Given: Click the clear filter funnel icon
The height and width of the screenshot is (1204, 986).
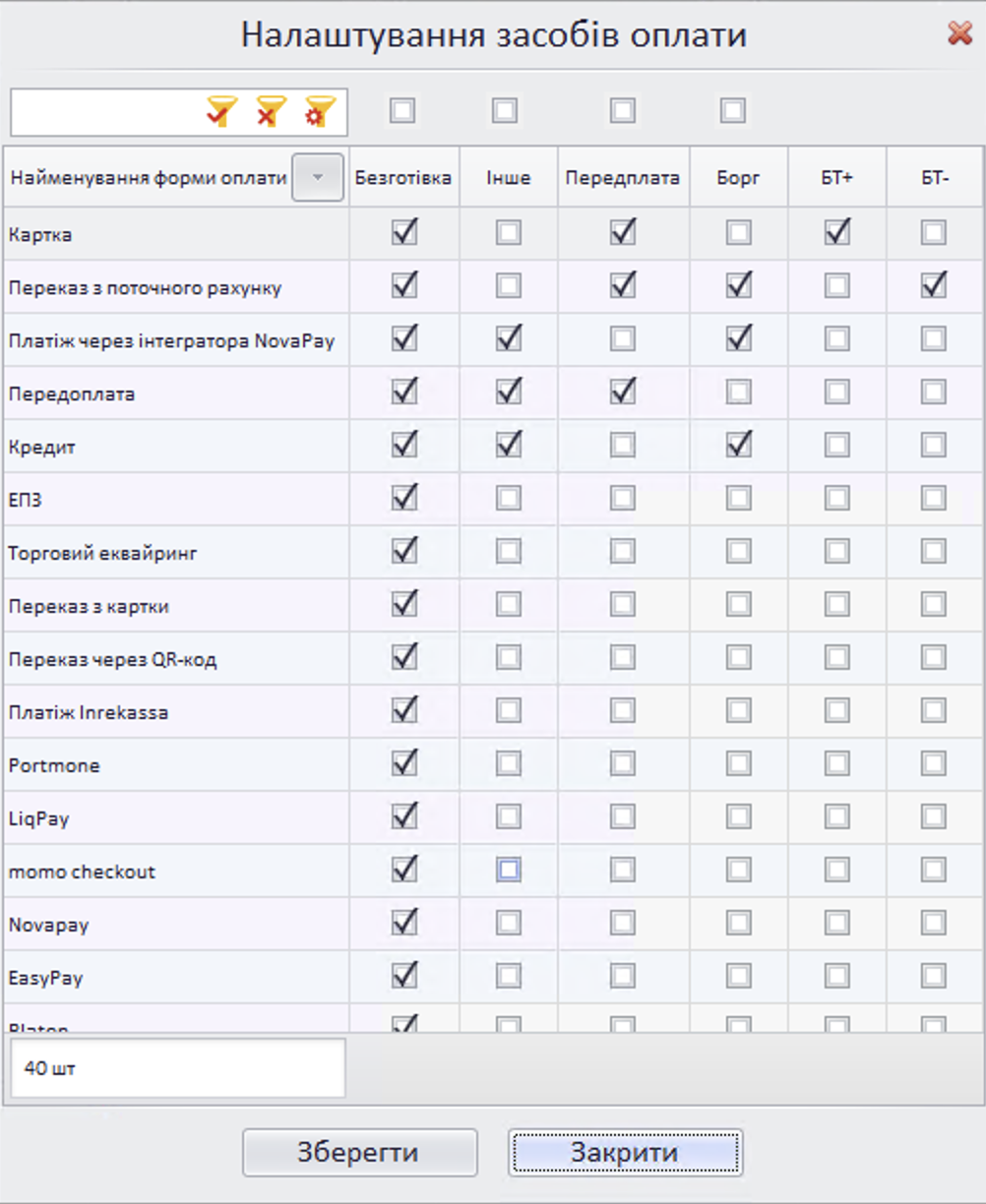Looking at the screenshot, I should pos(270,112).
